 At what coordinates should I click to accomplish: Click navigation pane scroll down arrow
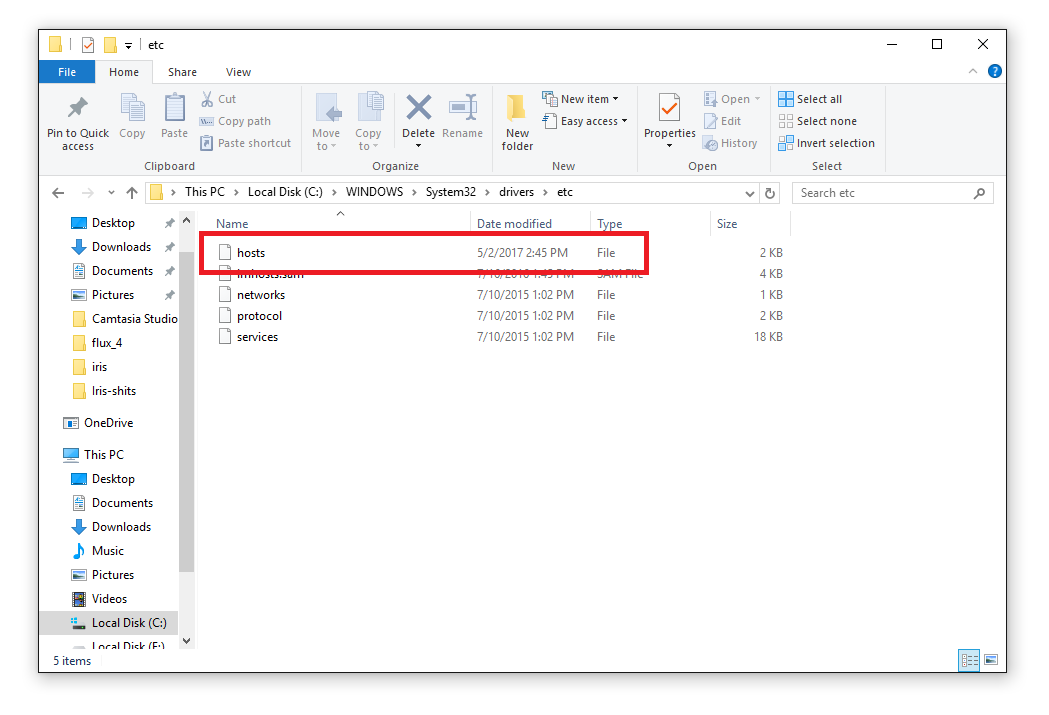coord(187,641)
